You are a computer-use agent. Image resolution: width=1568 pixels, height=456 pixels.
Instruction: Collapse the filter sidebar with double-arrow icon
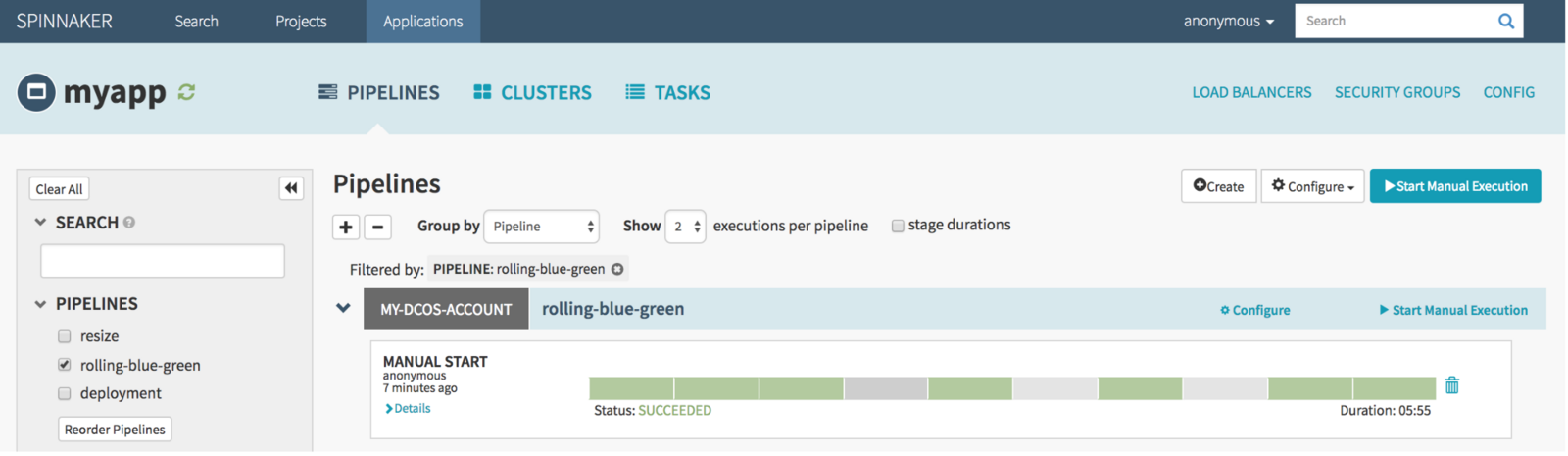pos(291,188)
